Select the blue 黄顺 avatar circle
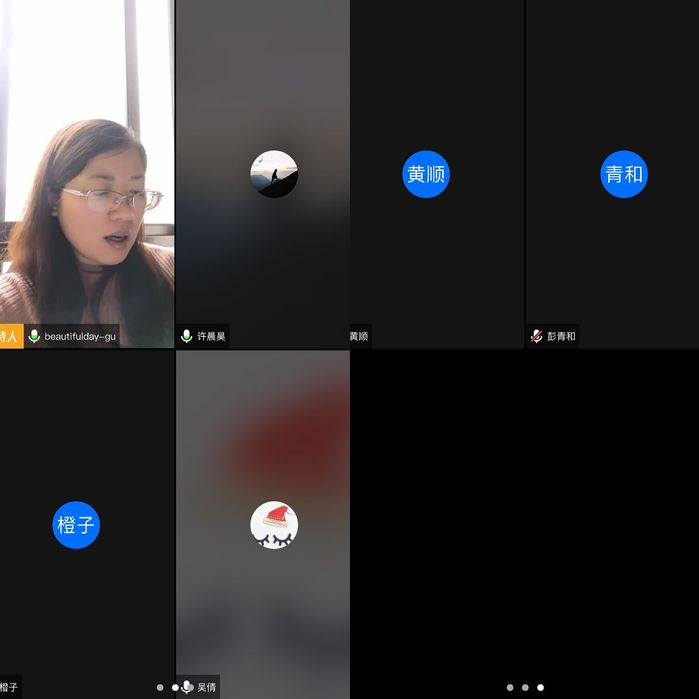 coord(426,174)
